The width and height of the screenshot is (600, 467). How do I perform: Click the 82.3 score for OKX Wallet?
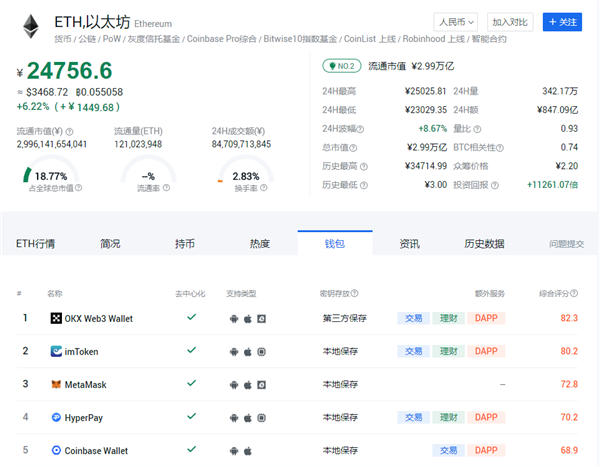569,318
